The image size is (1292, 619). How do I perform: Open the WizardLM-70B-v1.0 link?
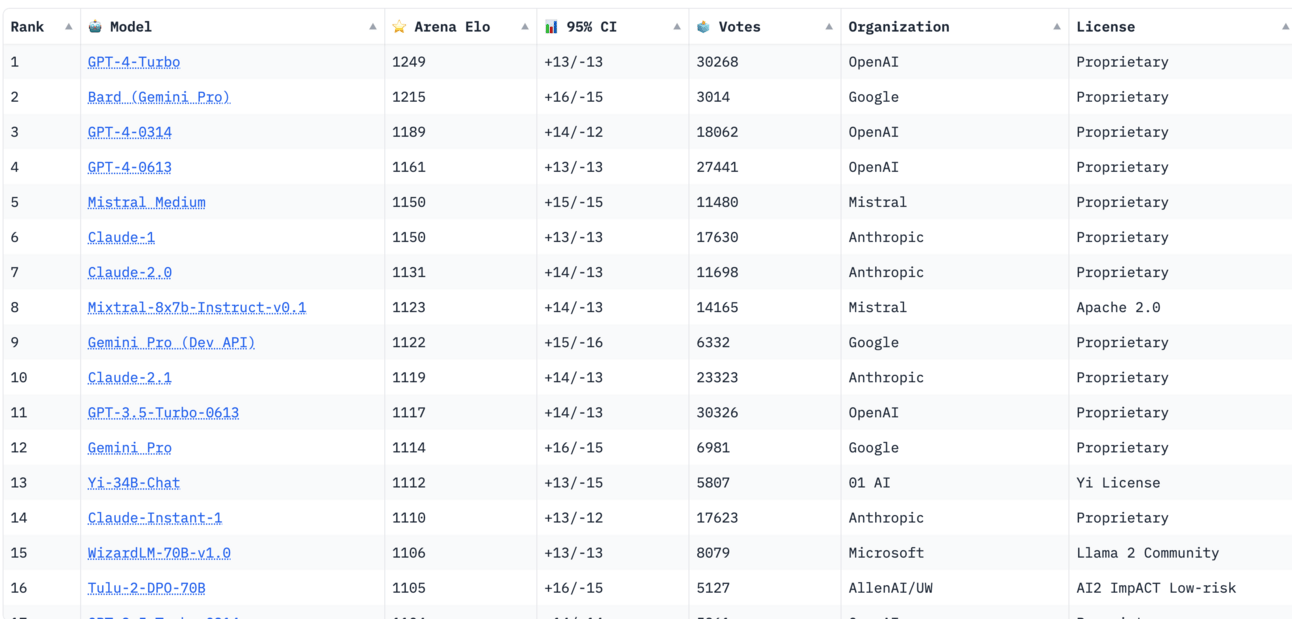pyautogui.click(x=159, y=552)
